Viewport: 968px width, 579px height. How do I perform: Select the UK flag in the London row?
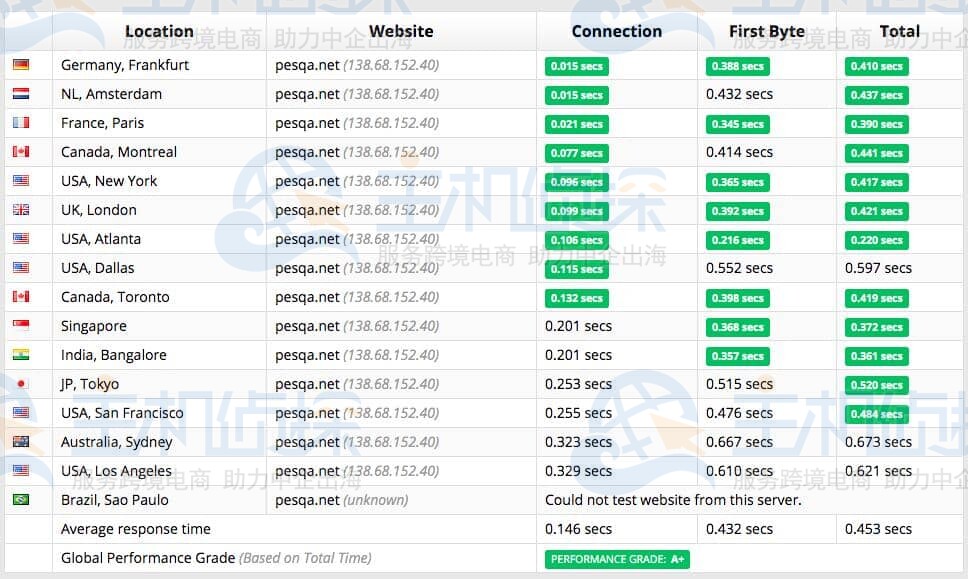pos(21,210)
